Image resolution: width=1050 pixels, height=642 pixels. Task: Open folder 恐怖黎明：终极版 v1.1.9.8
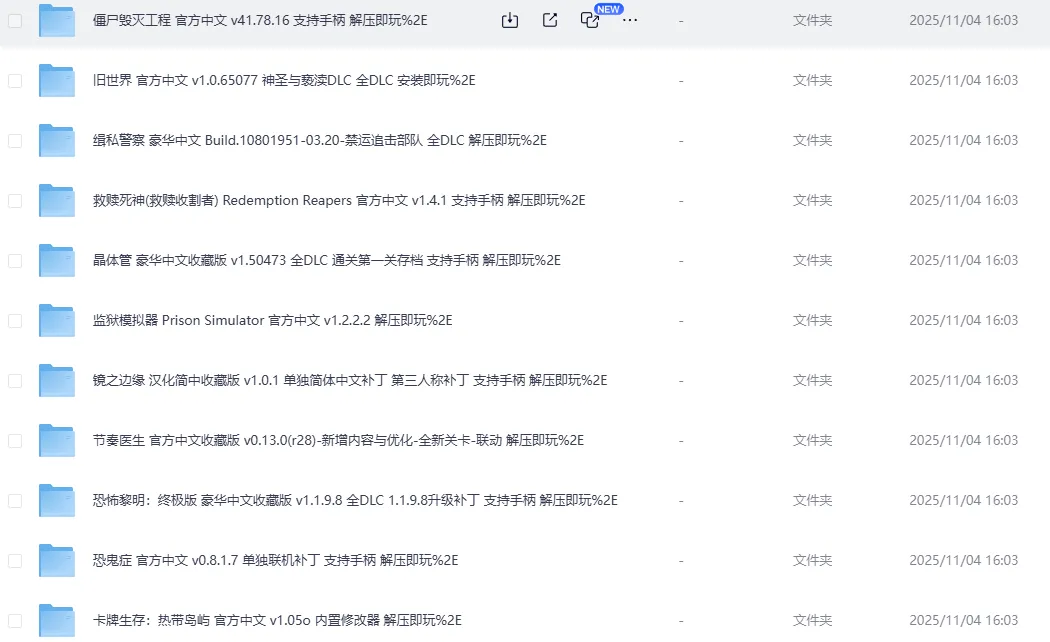point(355,500)
